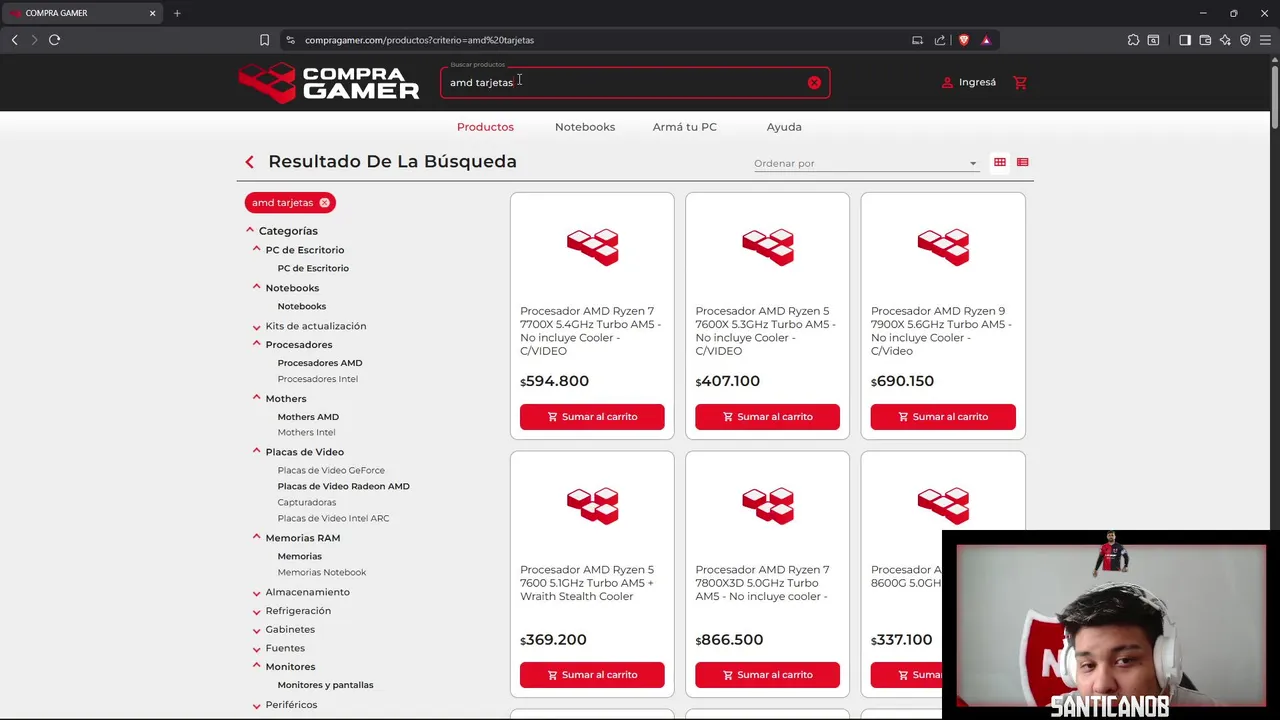Go back using the red arrow beside Resultado
The image size is (1280, 720).
point(249,162)
